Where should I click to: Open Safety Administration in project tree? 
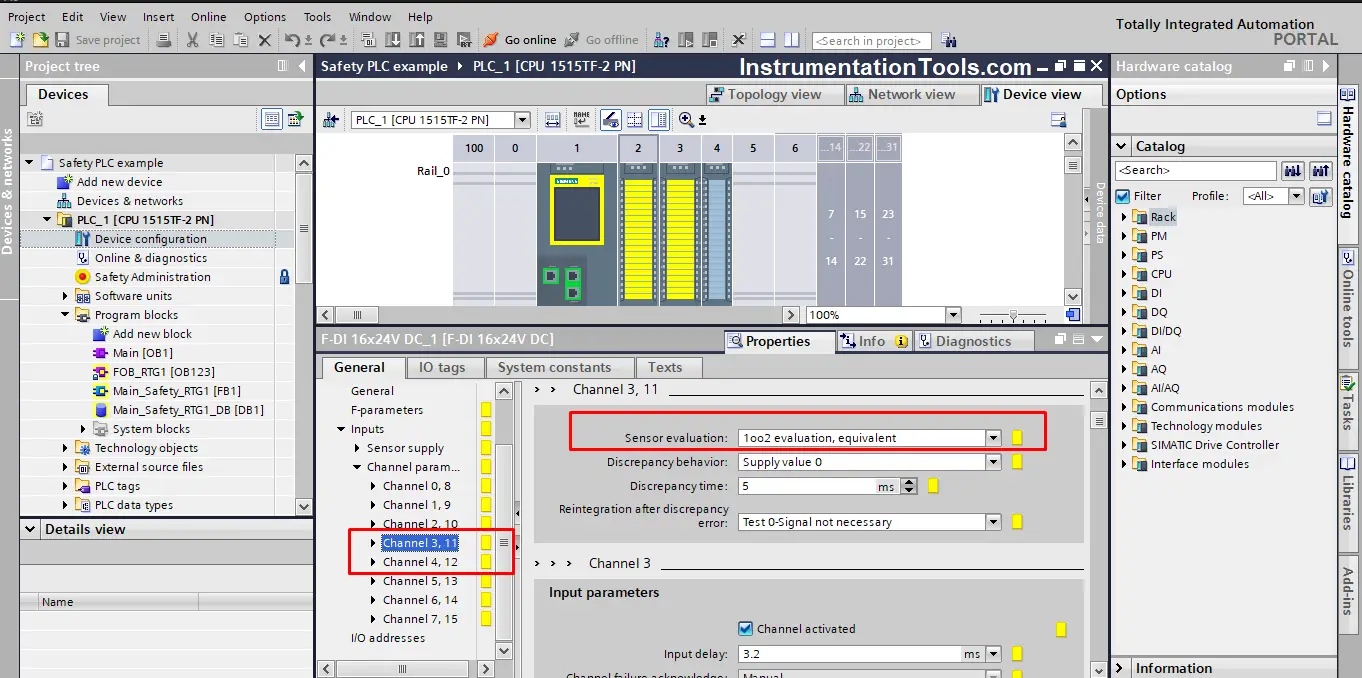pos(152,277)
